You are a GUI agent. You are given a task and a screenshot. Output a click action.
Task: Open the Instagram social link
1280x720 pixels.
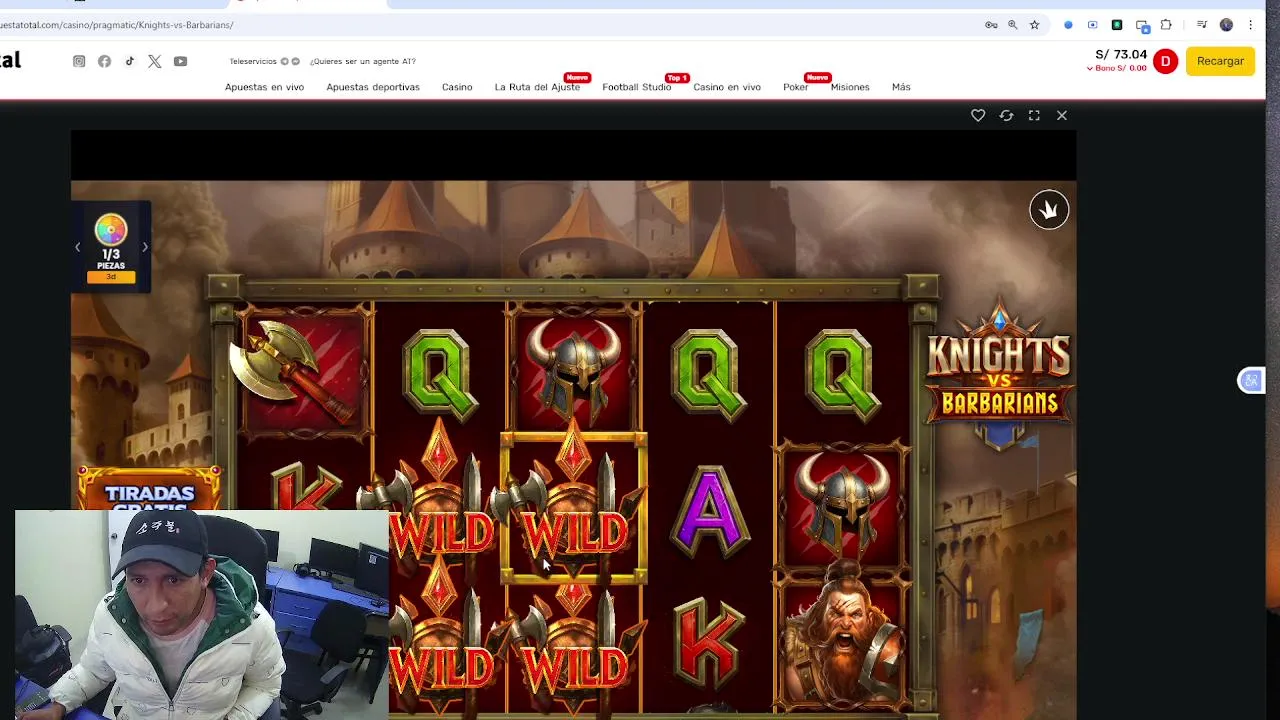click(x=79, y=61)
